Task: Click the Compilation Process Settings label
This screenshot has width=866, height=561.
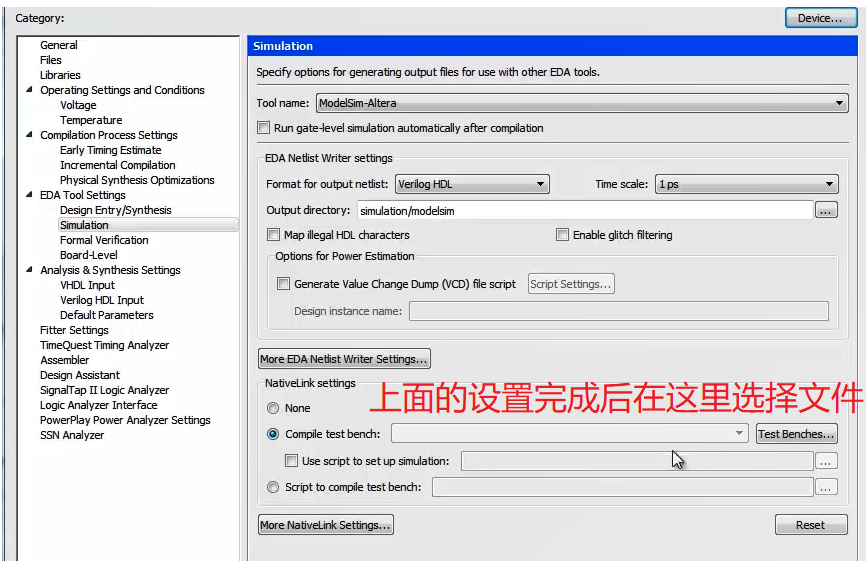Action: click(x=109, y=135)
